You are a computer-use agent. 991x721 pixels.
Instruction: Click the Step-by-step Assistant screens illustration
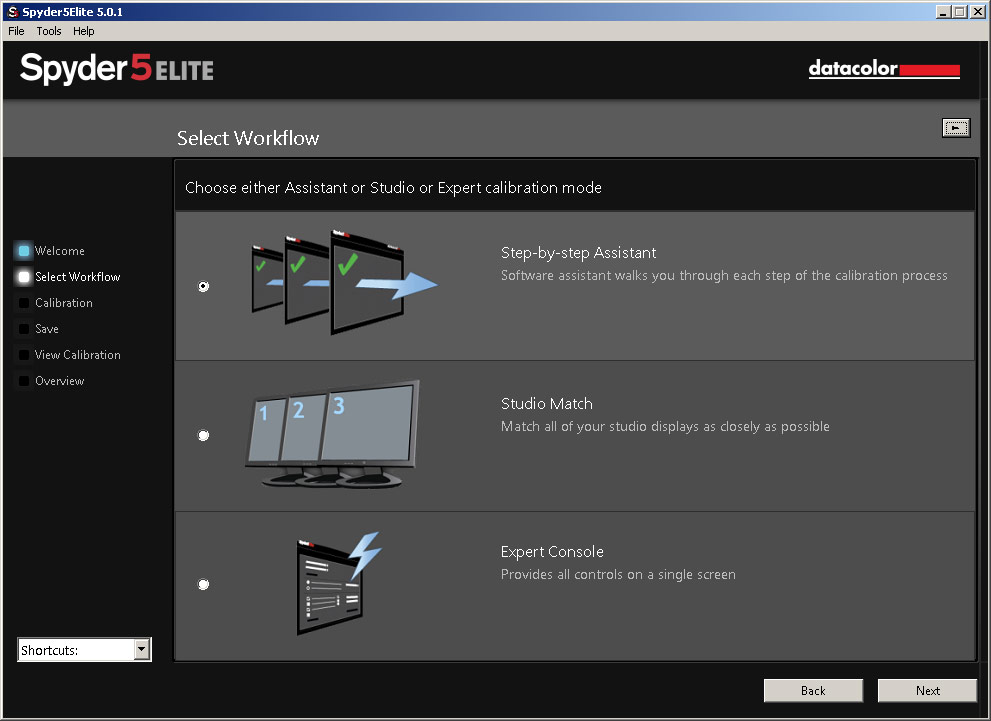pos(344,282)
